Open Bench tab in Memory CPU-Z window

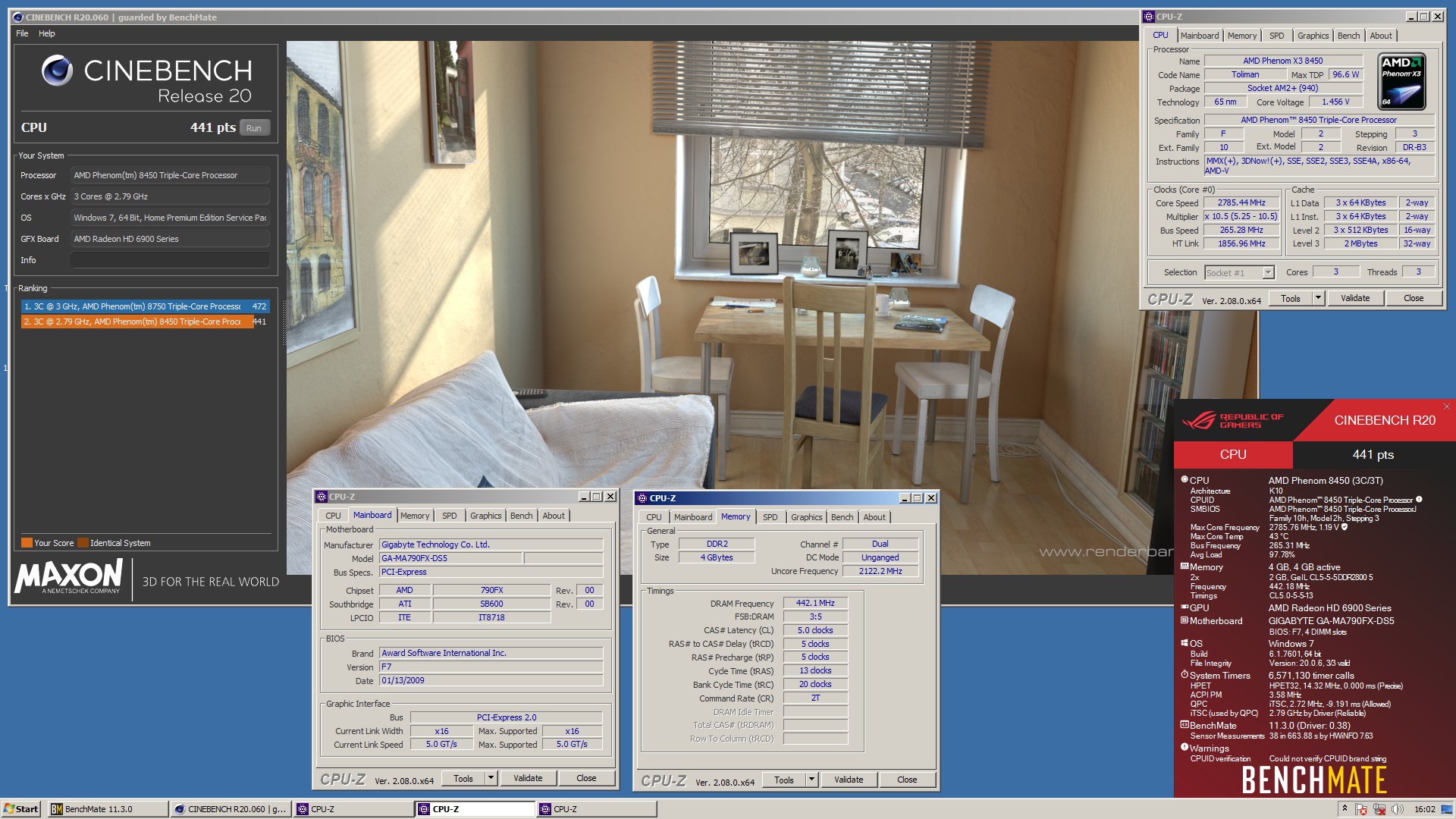click(x=842, y=517)
